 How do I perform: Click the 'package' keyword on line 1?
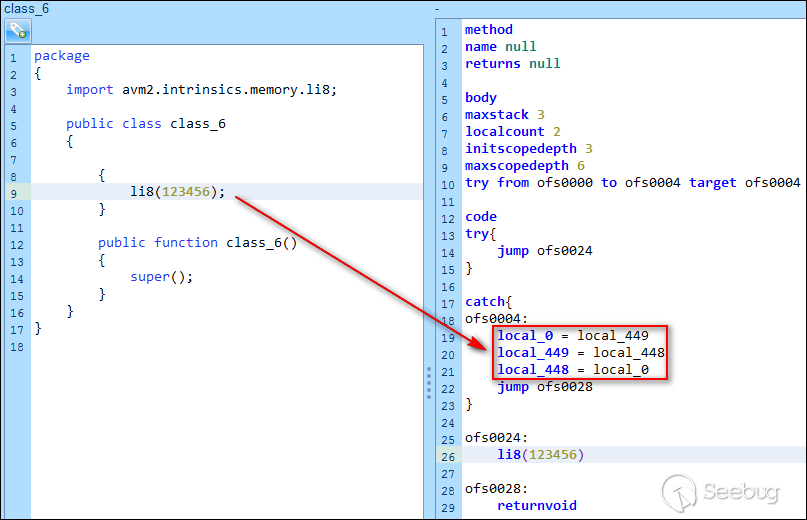[x=62, y=56]
